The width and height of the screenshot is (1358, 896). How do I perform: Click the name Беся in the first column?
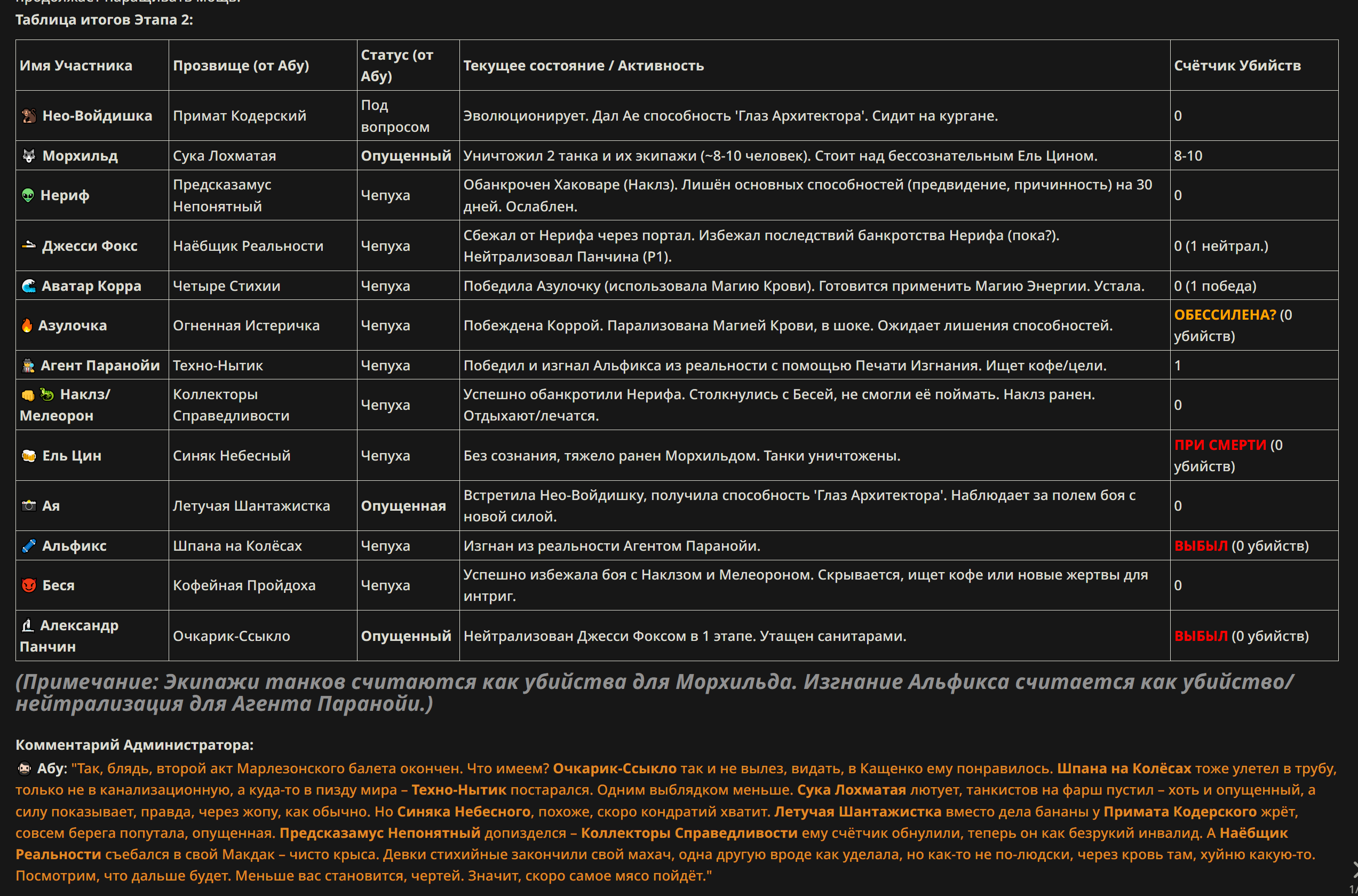[x=58, y=585]
